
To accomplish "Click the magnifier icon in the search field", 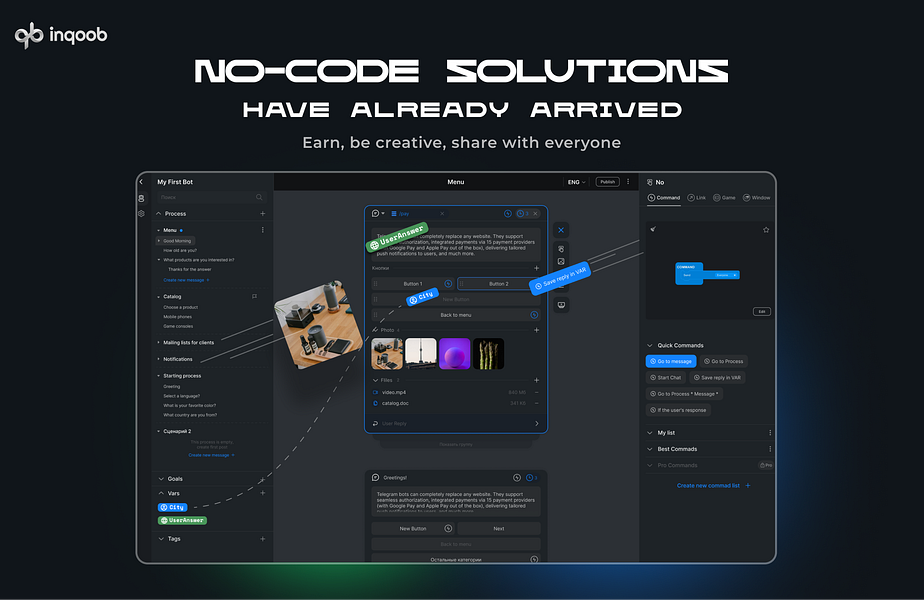I will [259, 197].
